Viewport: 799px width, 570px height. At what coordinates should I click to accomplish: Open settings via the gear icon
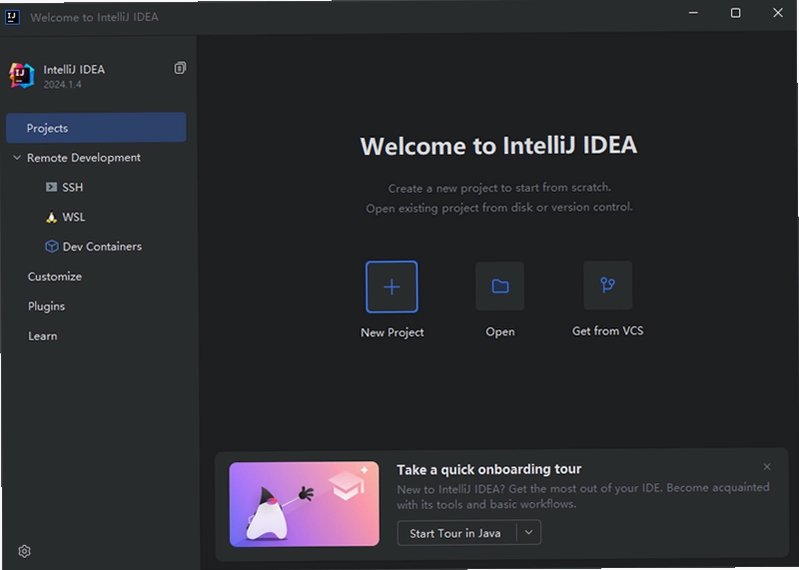[24, 551]
